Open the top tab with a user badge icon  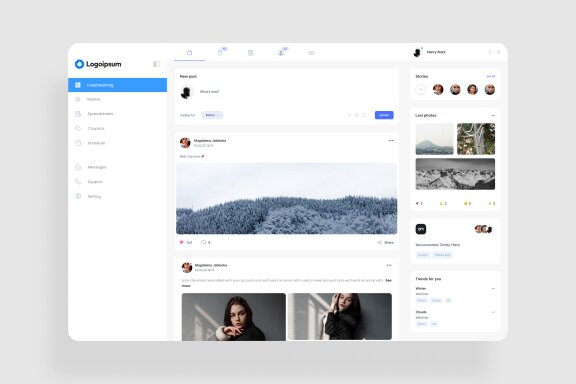click(281, 53)
